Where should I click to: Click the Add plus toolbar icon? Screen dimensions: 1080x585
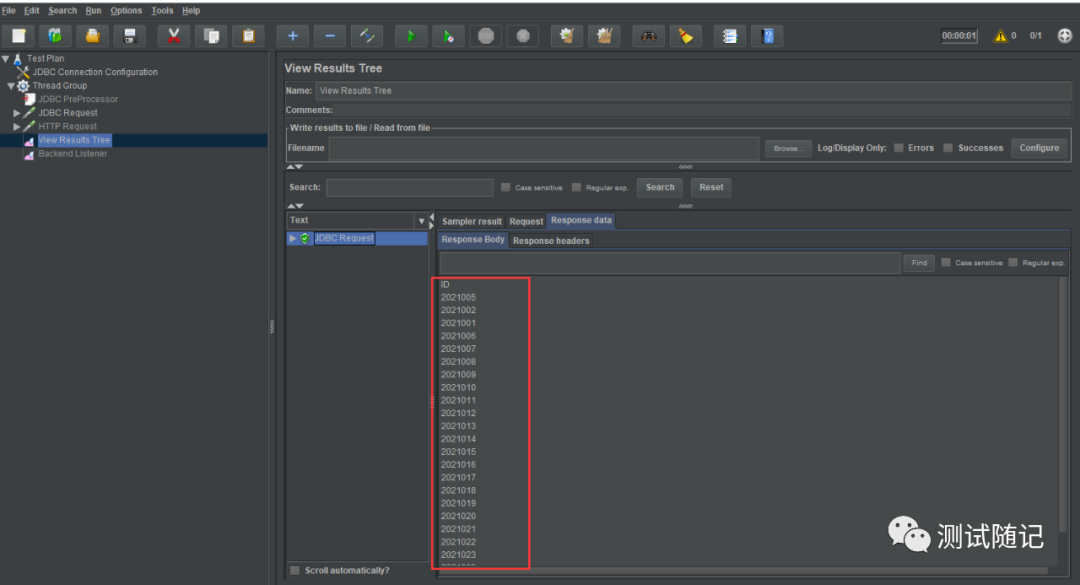coord(292,36)
